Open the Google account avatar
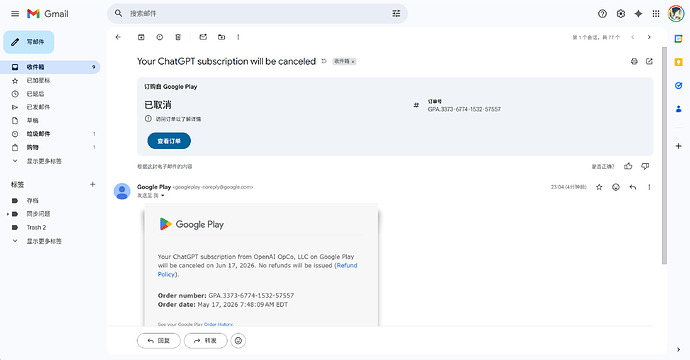Image resolution: width=690 pixels, height=360 pixels. [675, 14]
